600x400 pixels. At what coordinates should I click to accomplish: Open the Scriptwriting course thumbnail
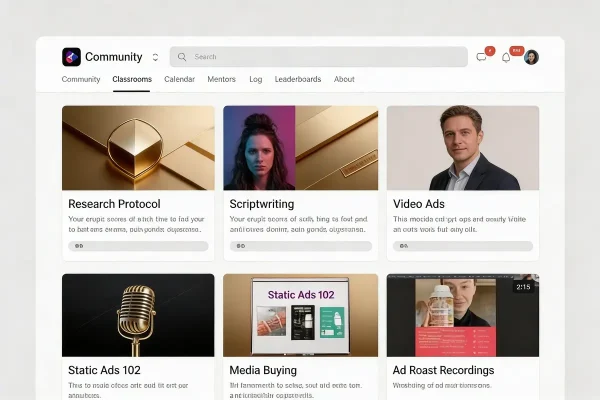(301, 148)
